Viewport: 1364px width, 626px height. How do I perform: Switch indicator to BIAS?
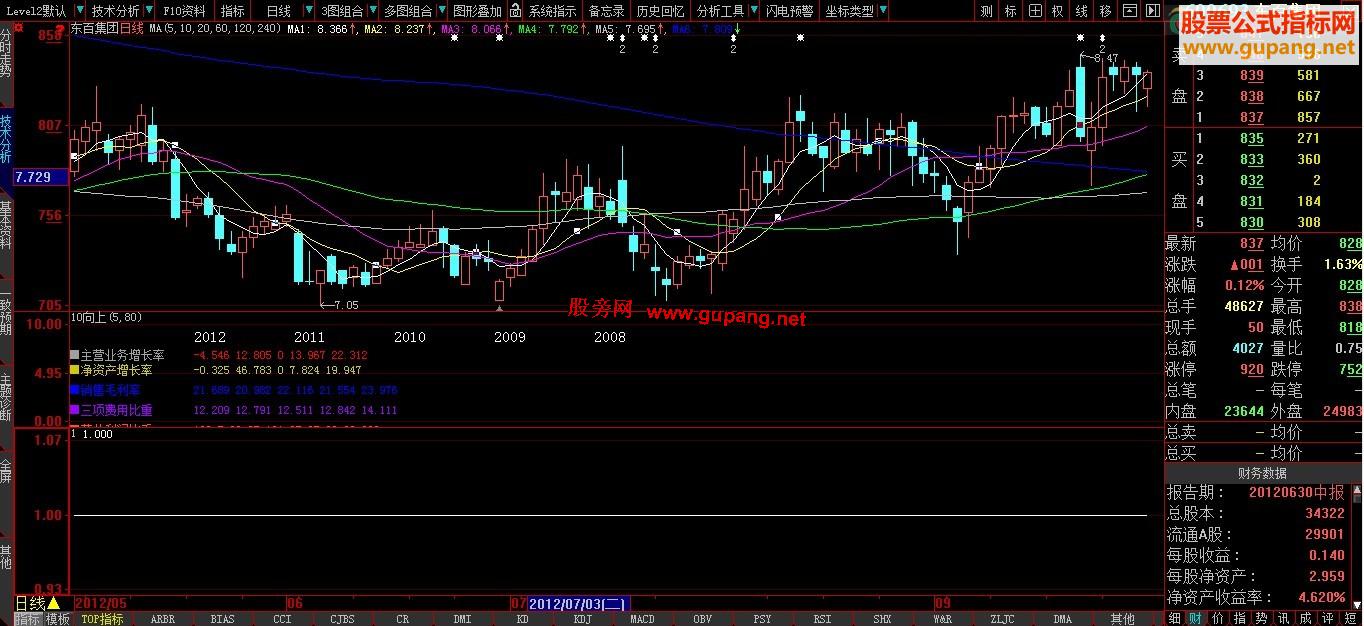pos(222,619)
